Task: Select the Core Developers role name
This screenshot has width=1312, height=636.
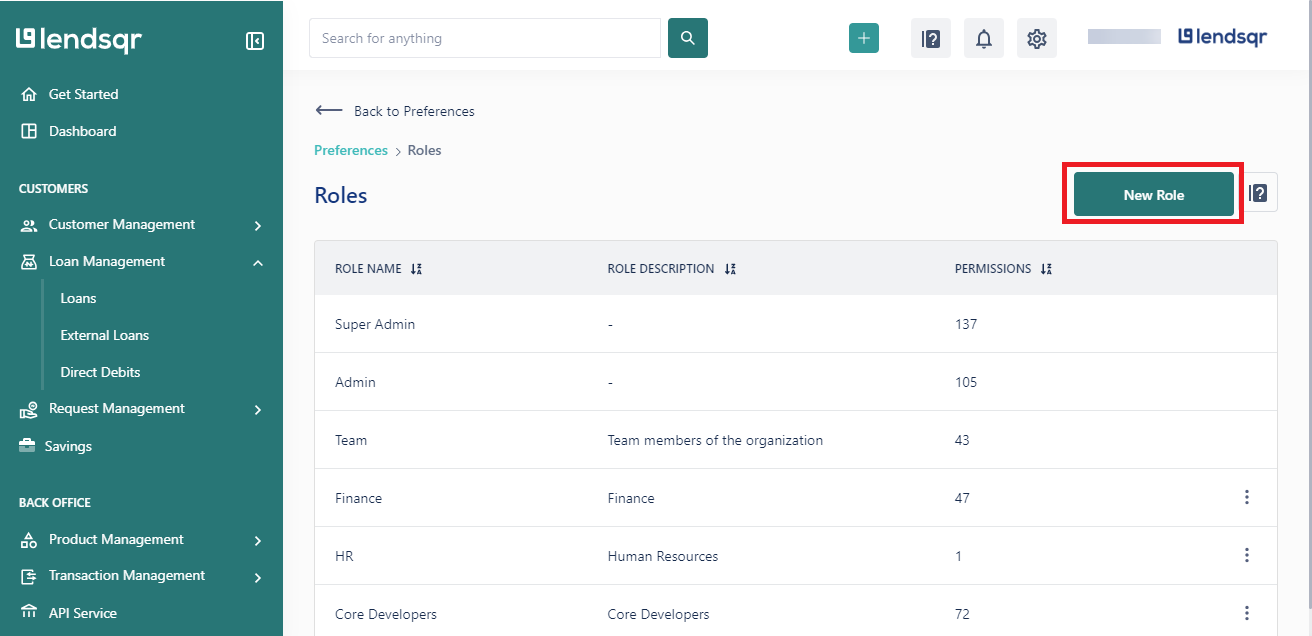Action: [386, 614]
